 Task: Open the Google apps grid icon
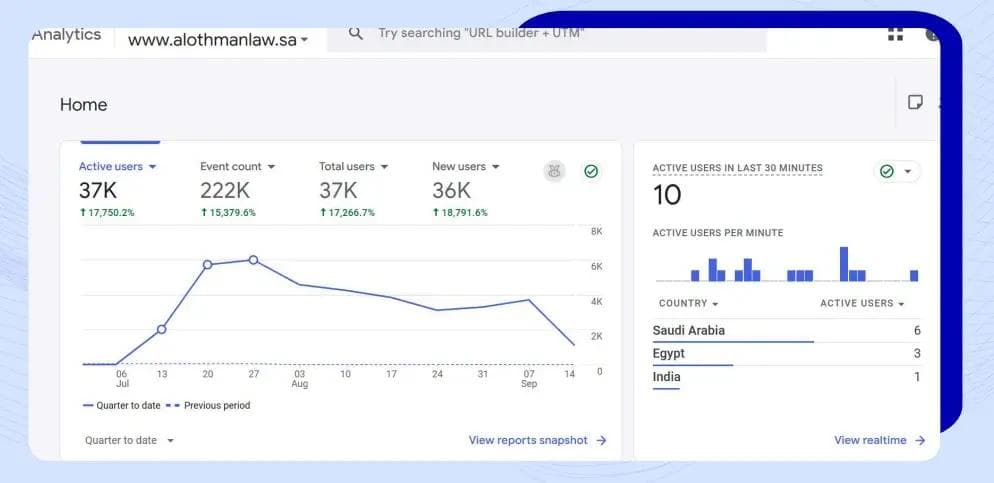point(895,34)
